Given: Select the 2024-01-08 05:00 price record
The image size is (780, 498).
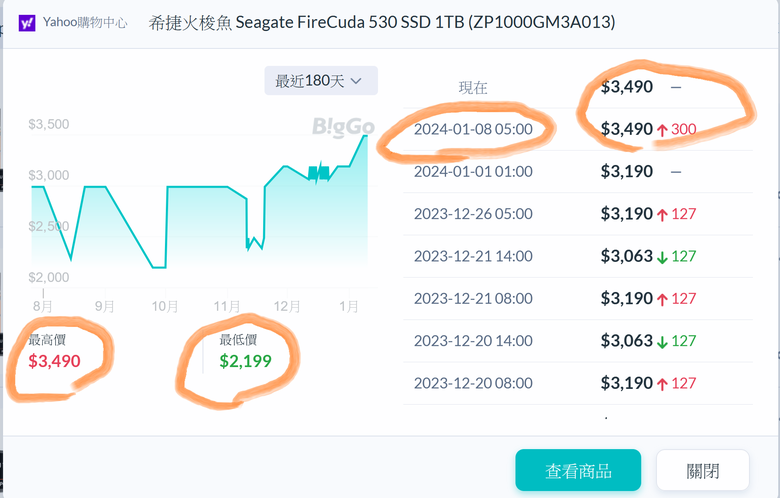Looking at the screenshot, I should 473,129.
